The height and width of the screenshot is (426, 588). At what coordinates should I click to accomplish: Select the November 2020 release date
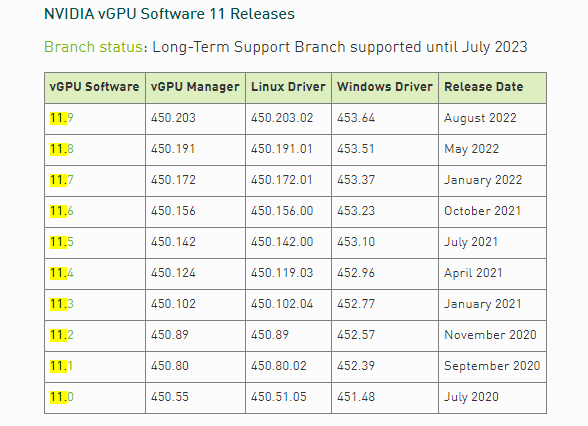[490, 335]
